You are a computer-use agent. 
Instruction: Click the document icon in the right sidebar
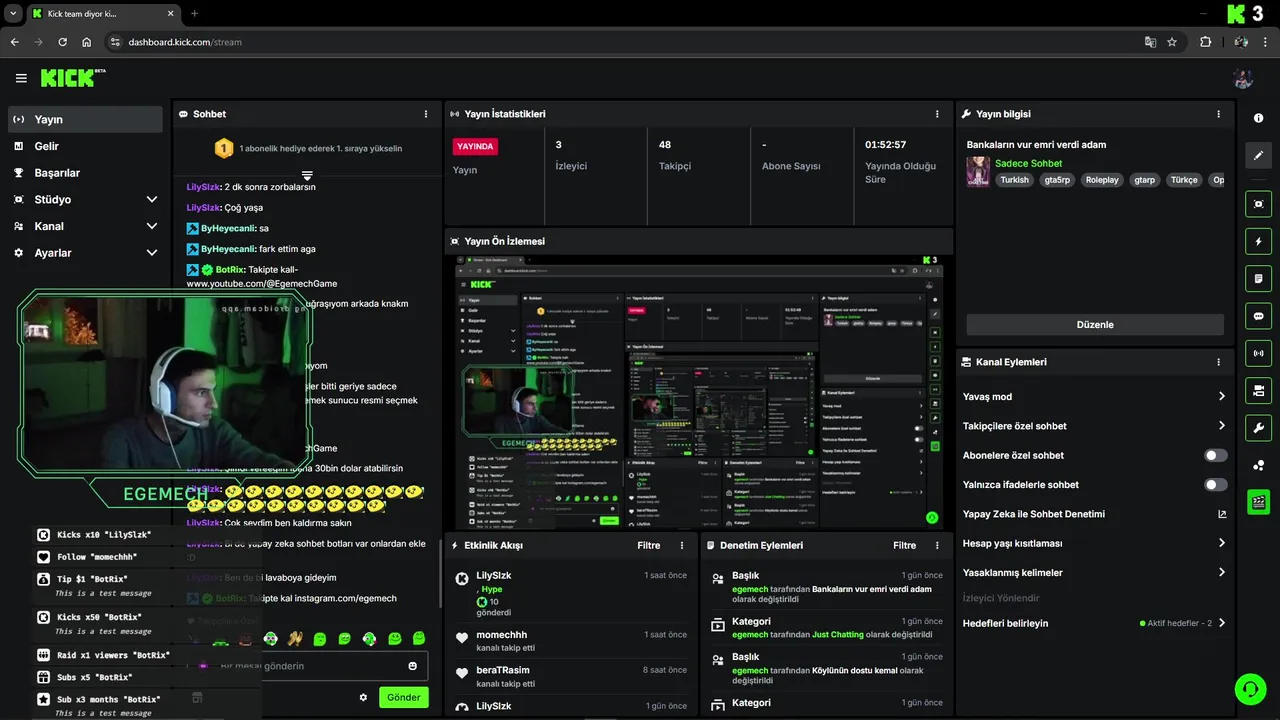[x=1258, y=278]
